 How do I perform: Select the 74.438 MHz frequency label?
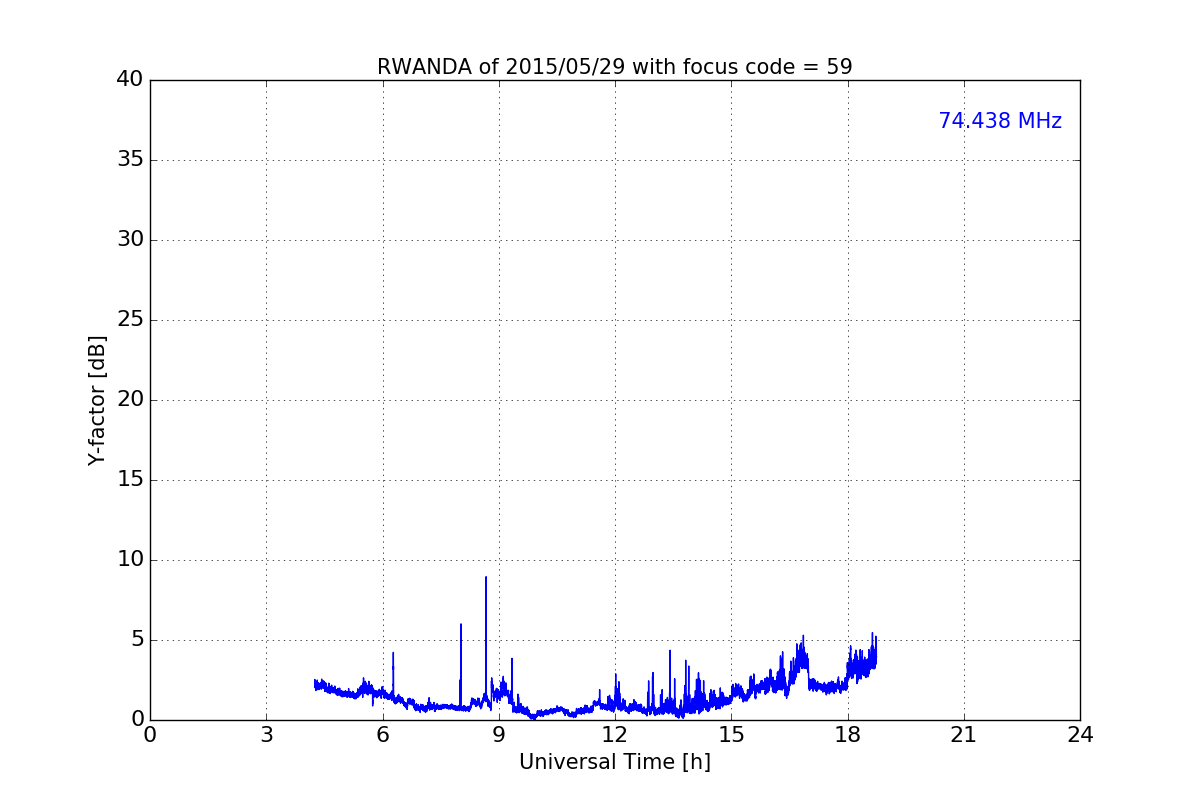pos(1000,121)
